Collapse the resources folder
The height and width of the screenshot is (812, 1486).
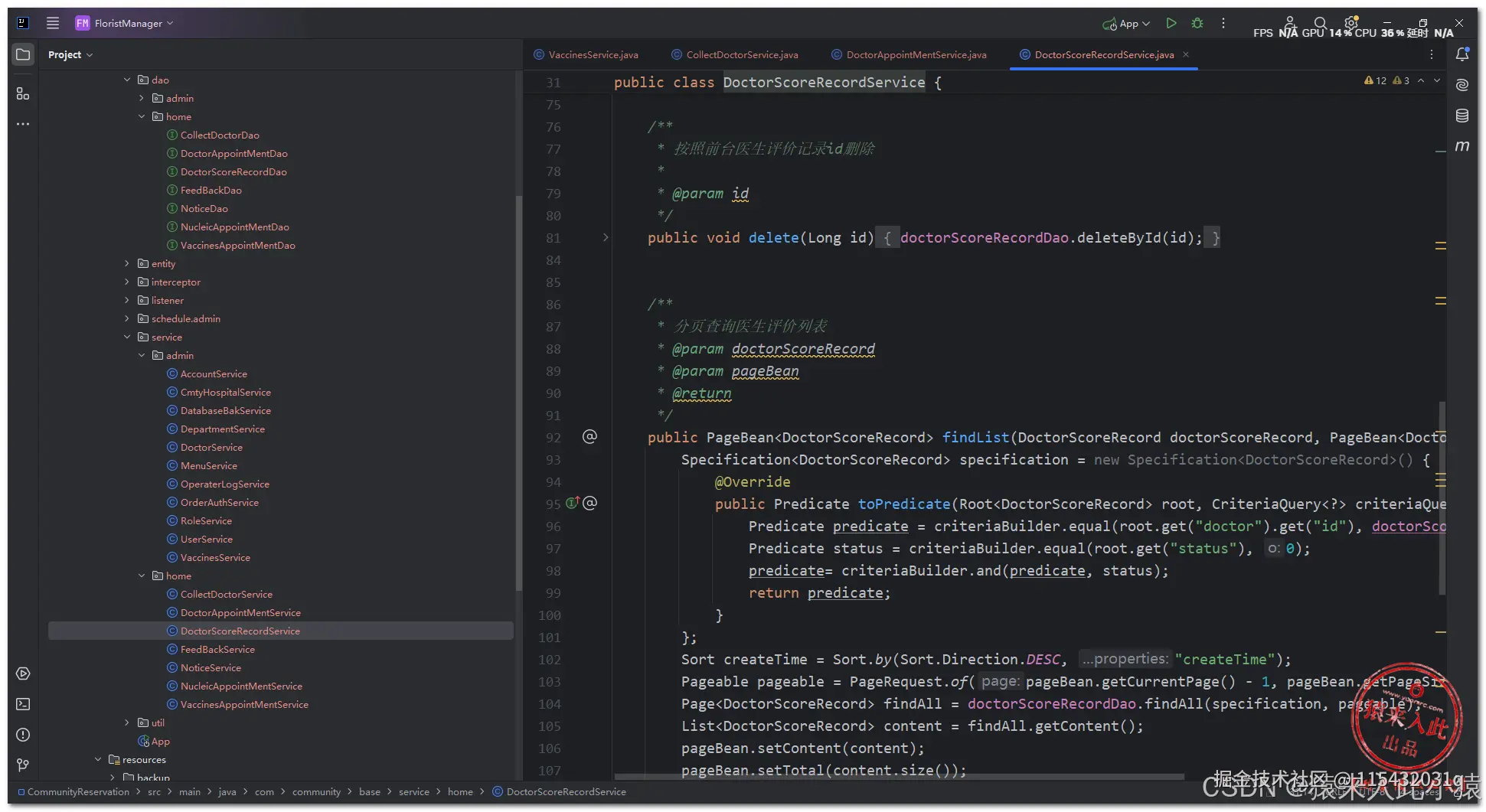(98, 759)
